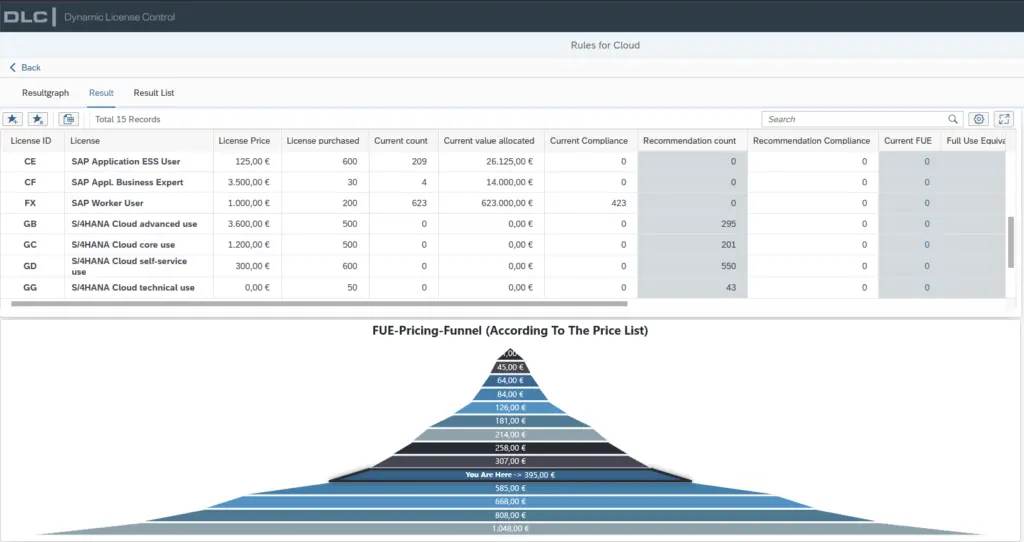Screen dimensions: 1024x542
Task: Click the manage favorites star icon
Action: [38, 119]
